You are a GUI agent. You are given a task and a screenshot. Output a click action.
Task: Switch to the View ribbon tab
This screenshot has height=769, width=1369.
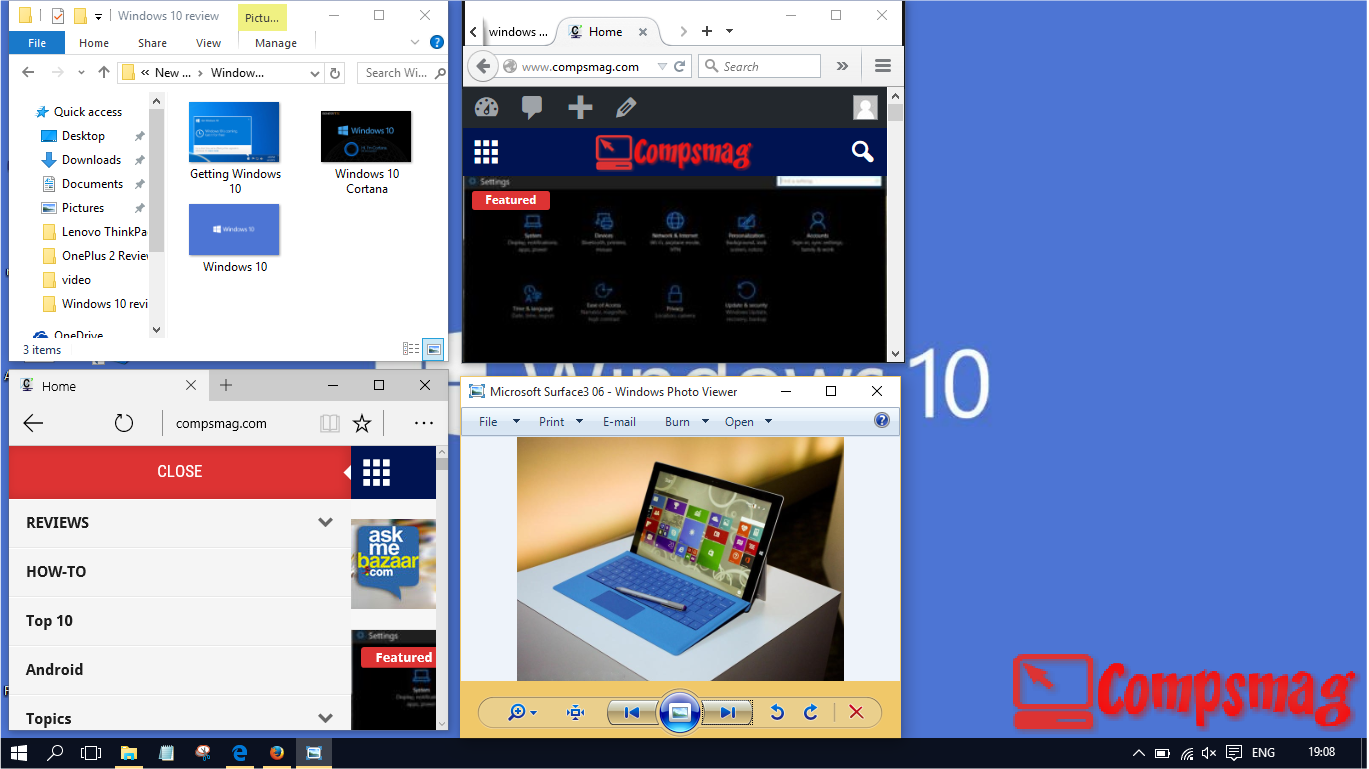(208, 43)
